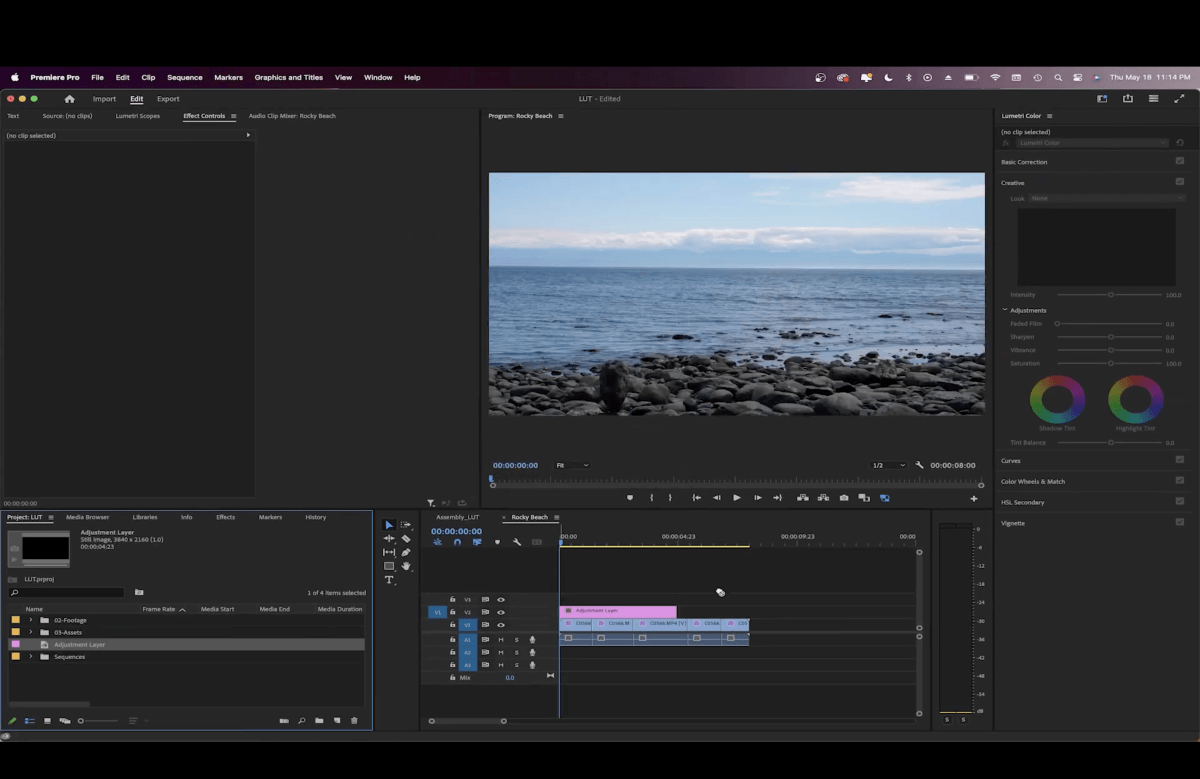
Task: Click Go to In button
Action: coord(697,498)
